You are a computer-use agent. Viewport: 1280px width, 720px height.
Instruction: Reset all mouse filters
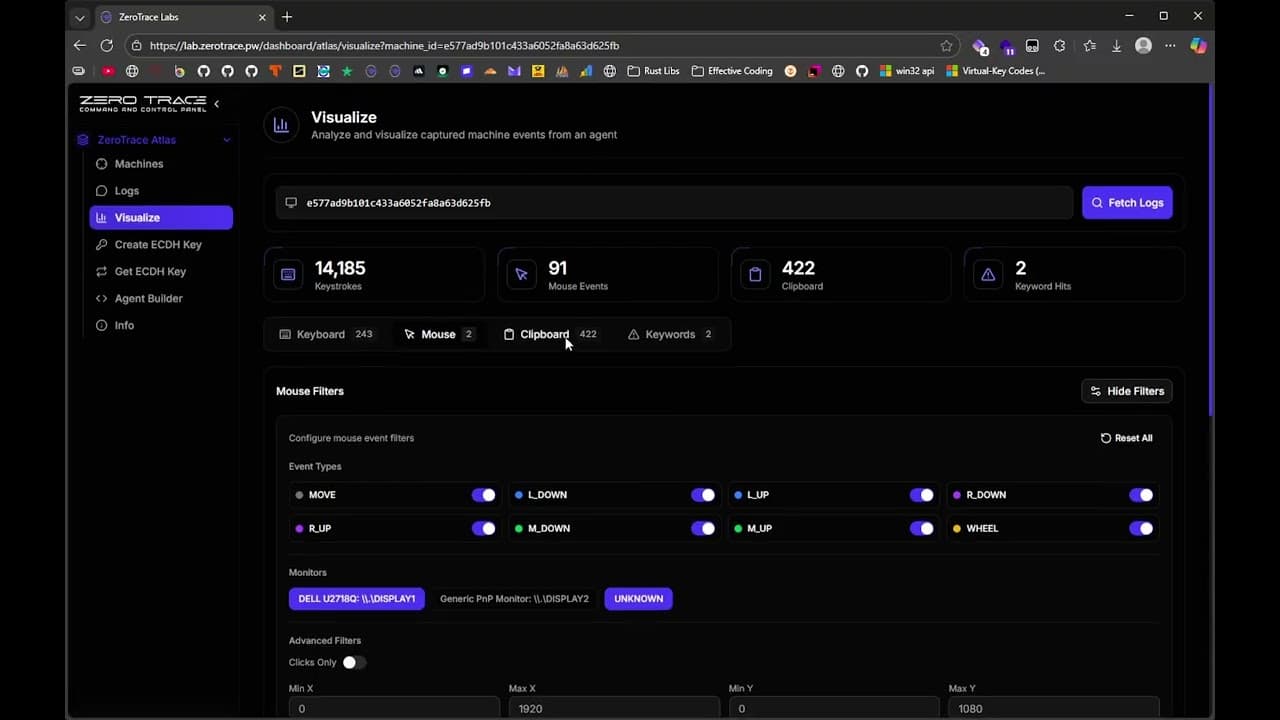click(x=1126, y=438)
